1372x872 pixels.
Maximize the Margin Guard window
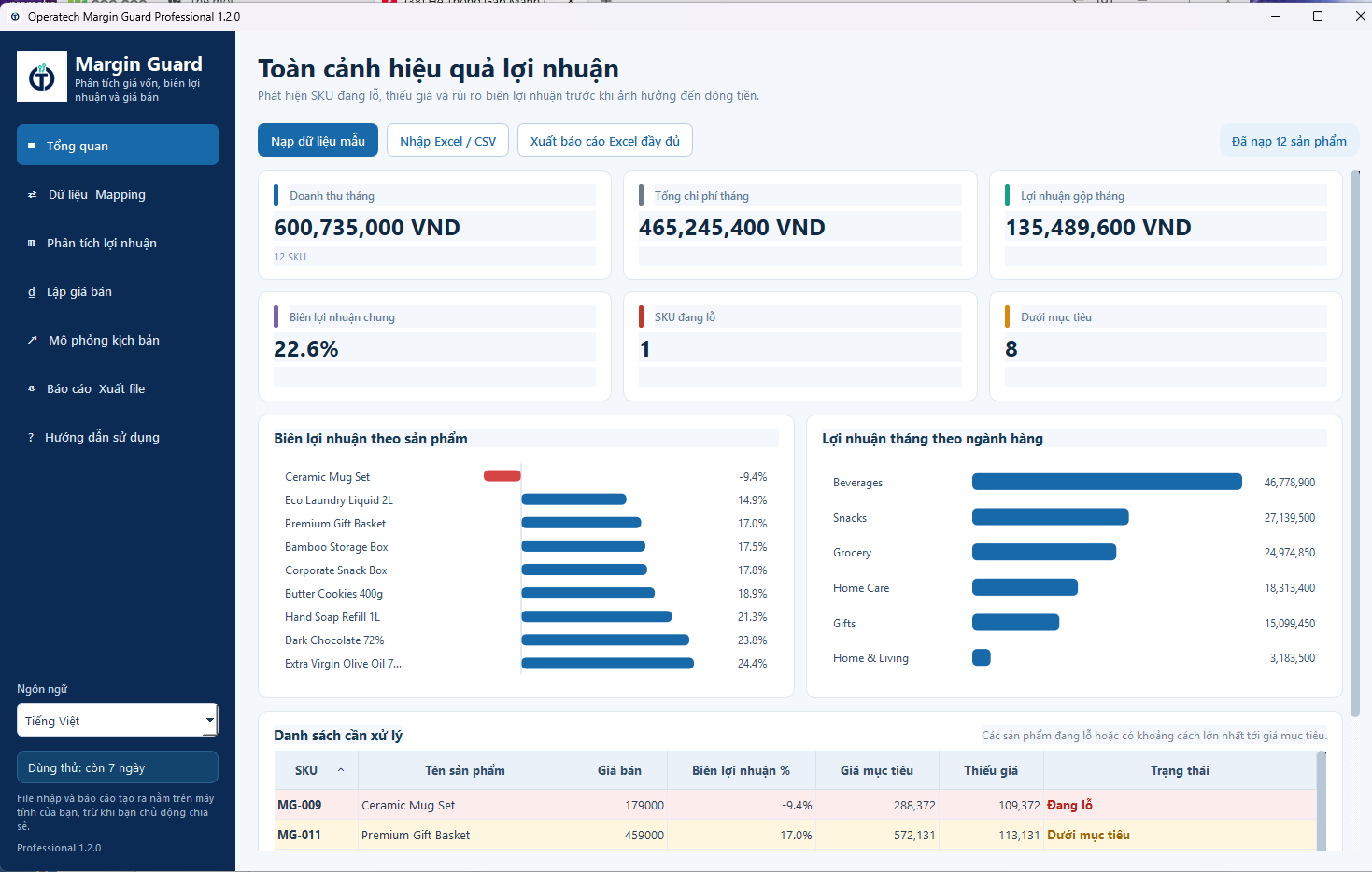[x=1318, y=16]
